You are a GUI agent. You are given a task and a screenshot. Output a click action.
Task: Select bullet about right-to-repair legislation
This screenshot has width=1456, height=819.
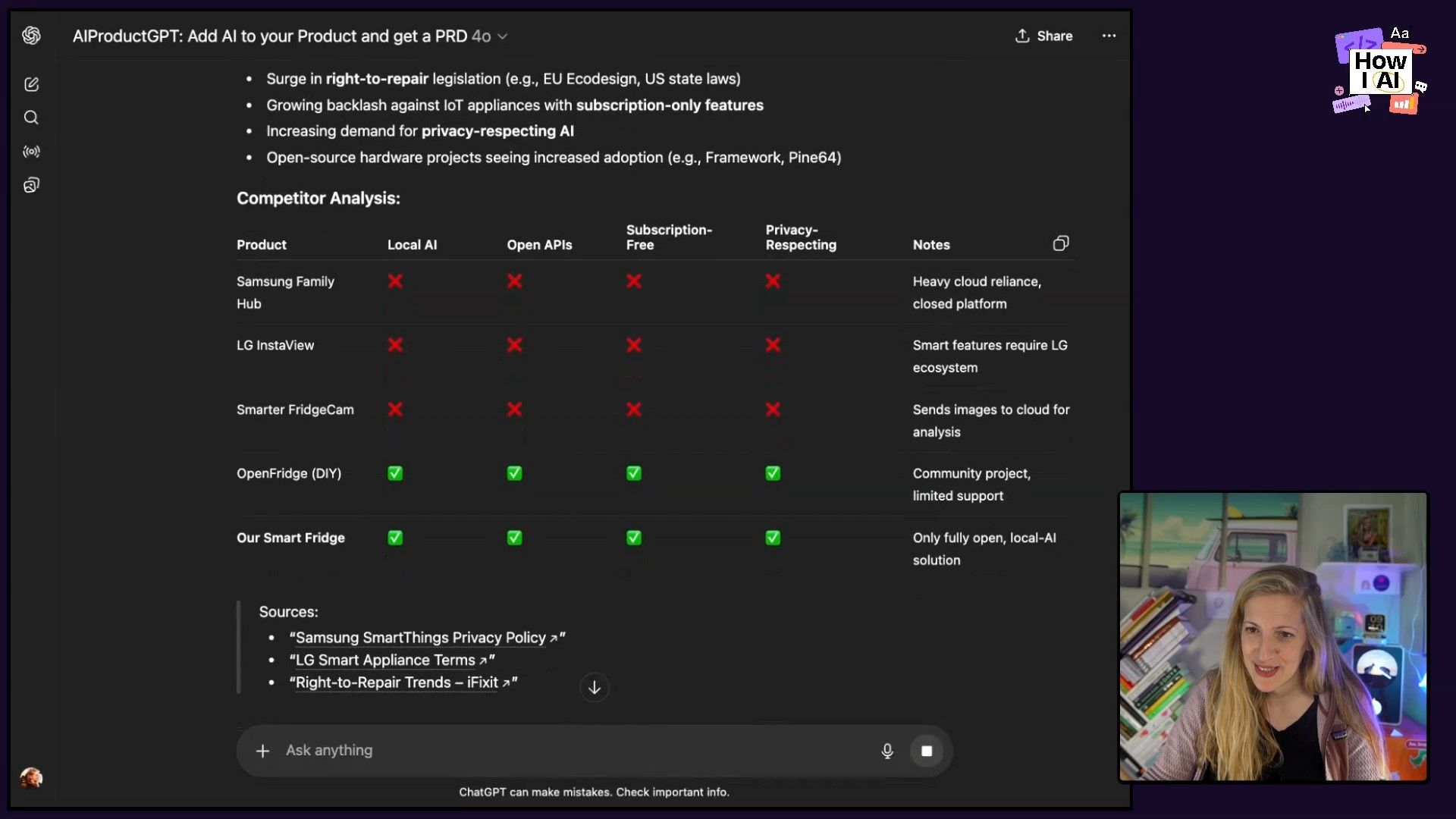504,79
